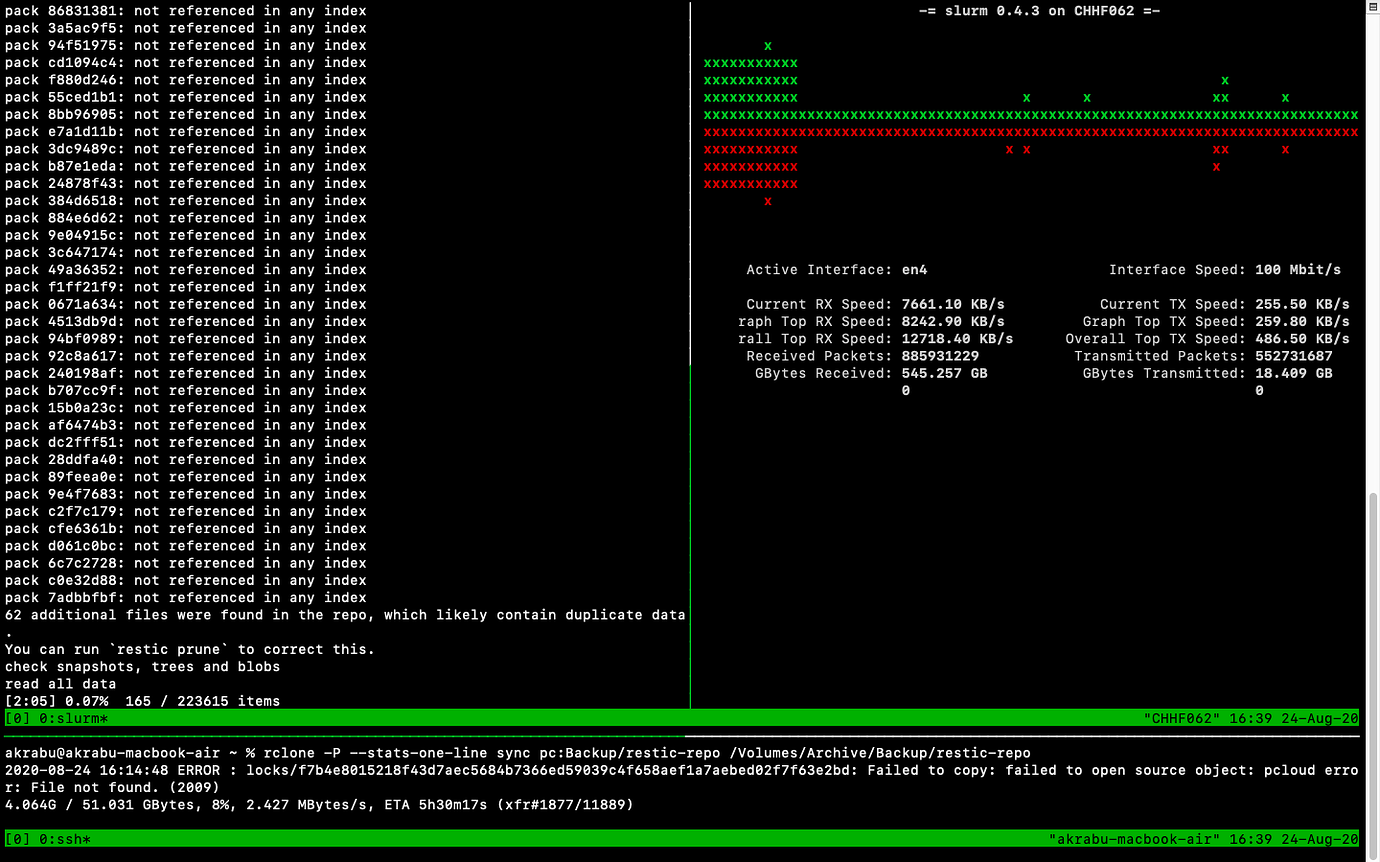
Task: Click the line 'pack 3dc9489c'
Action: point(186,149)
